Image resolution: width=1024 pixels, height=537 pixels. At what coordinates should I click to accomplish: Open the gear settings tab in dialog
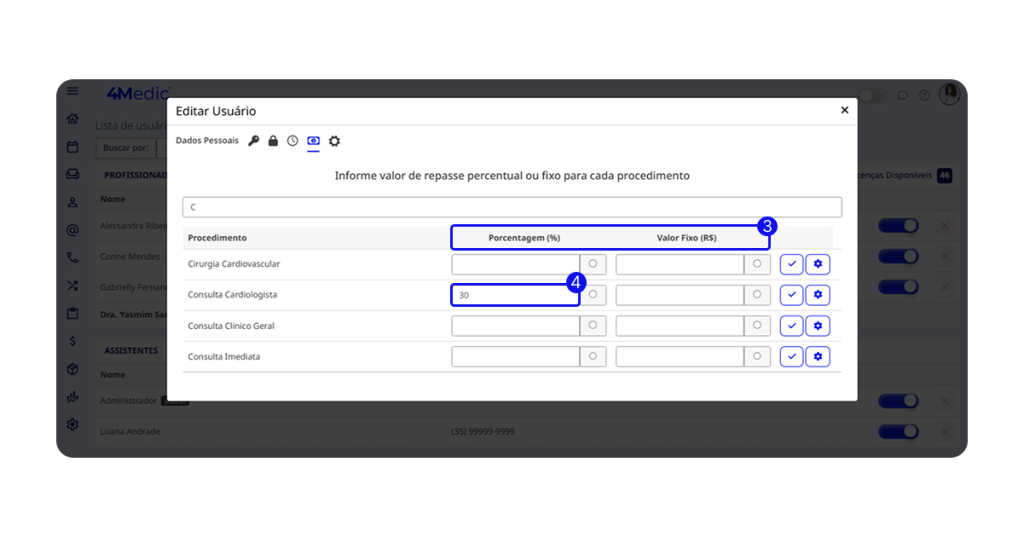coord(334,141)
